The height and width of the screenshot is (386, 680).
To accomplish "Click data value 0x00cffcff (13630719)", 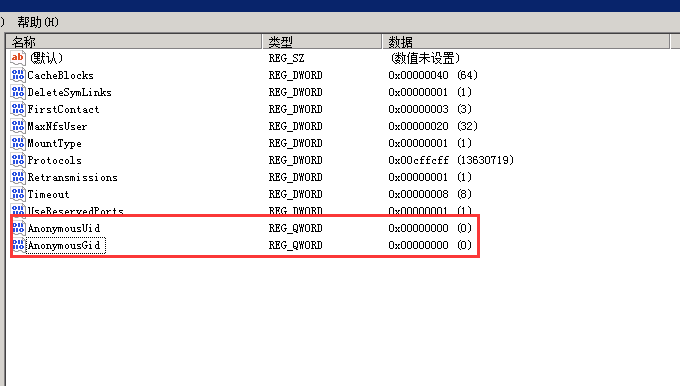I will tap(451, 160).
